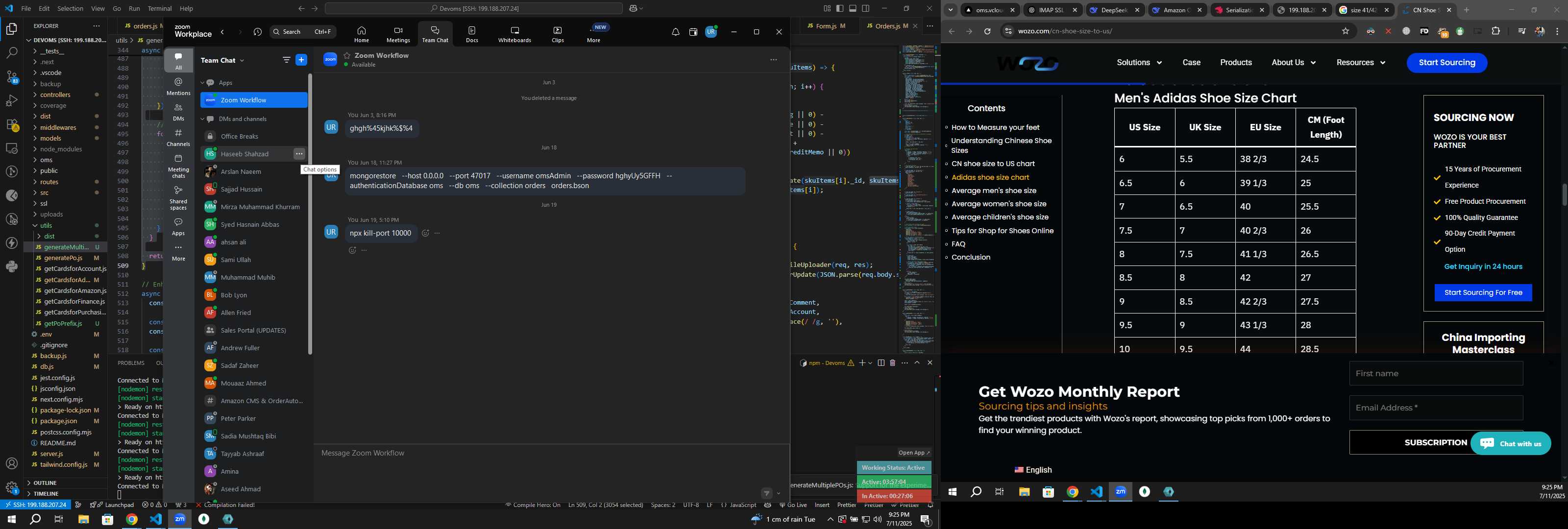Image resolution: width=1568 pixels, height=529 pixels.
Task: Open Shared spaces in Zoom sidebar
Action: [x=178, y=198]
